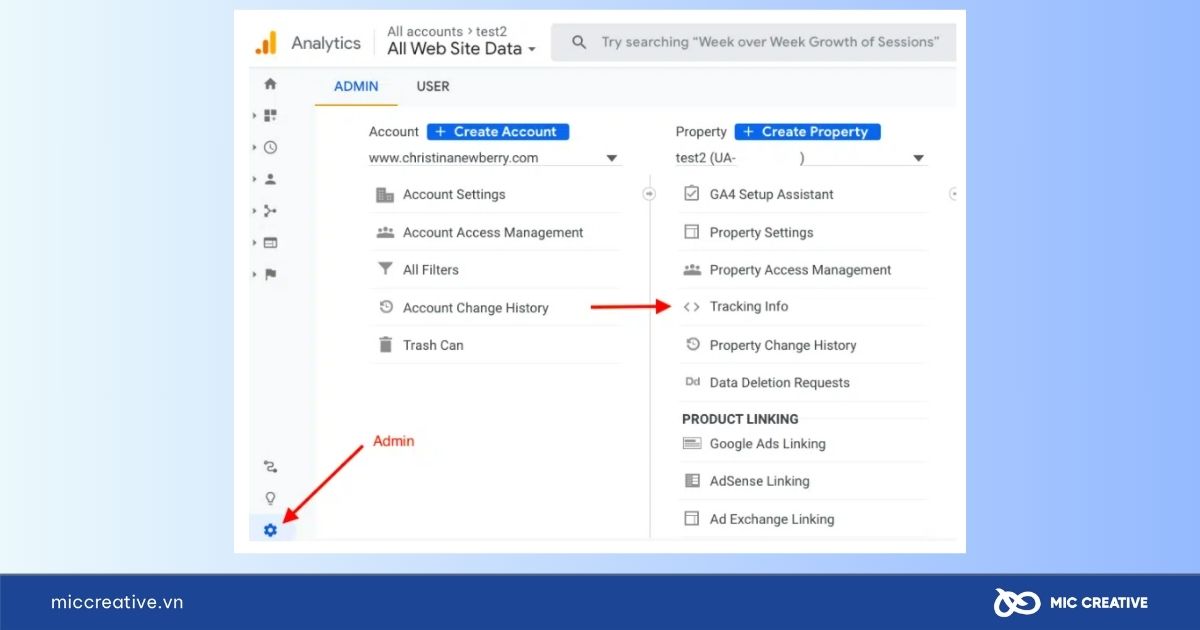Open the Attribution path icon
This screenshot has height=630, width=1200.
[x=270, y=467]
